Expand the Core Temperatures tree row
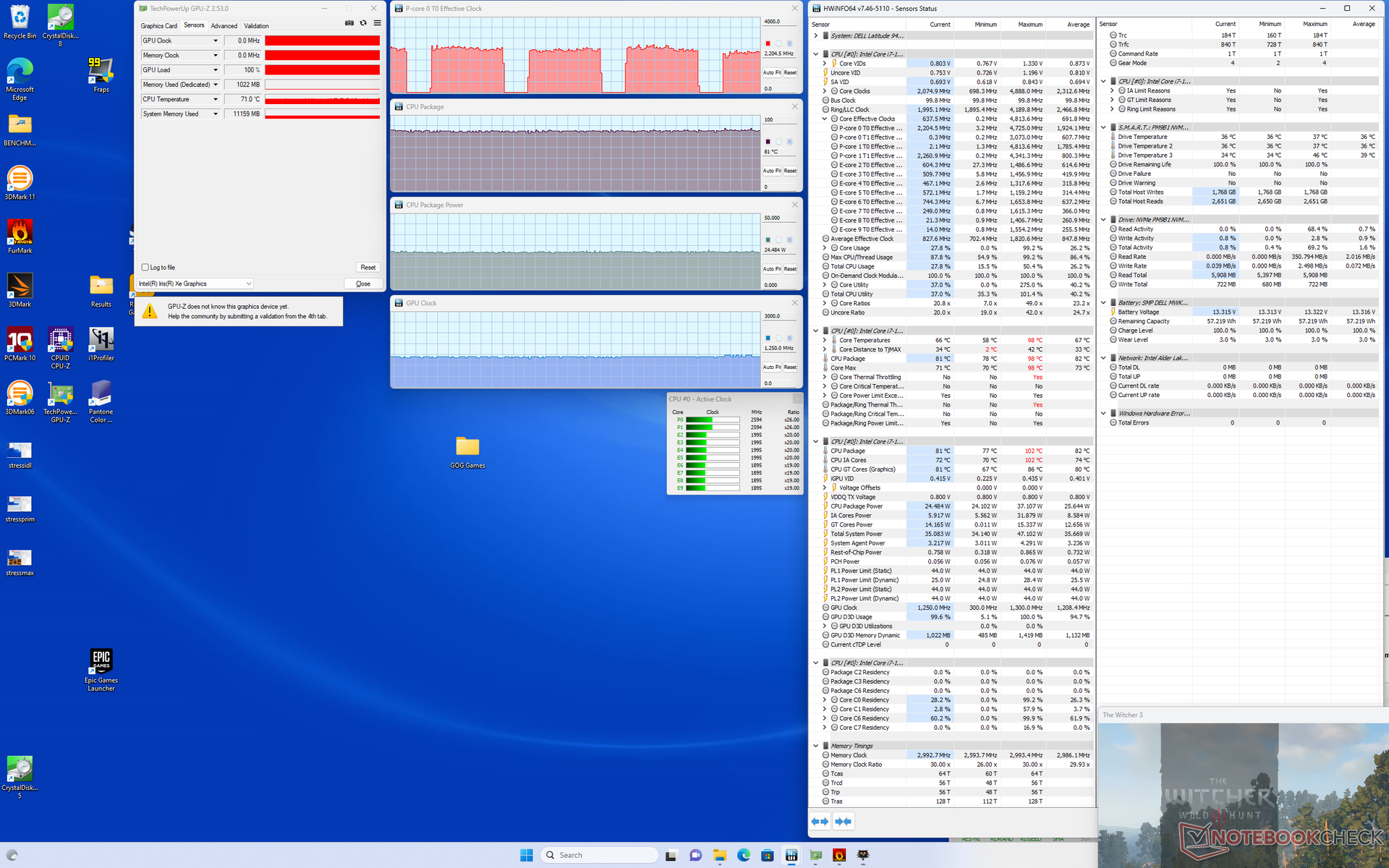This screenshot has height=868, width=1389. click(x=825, y=340)
